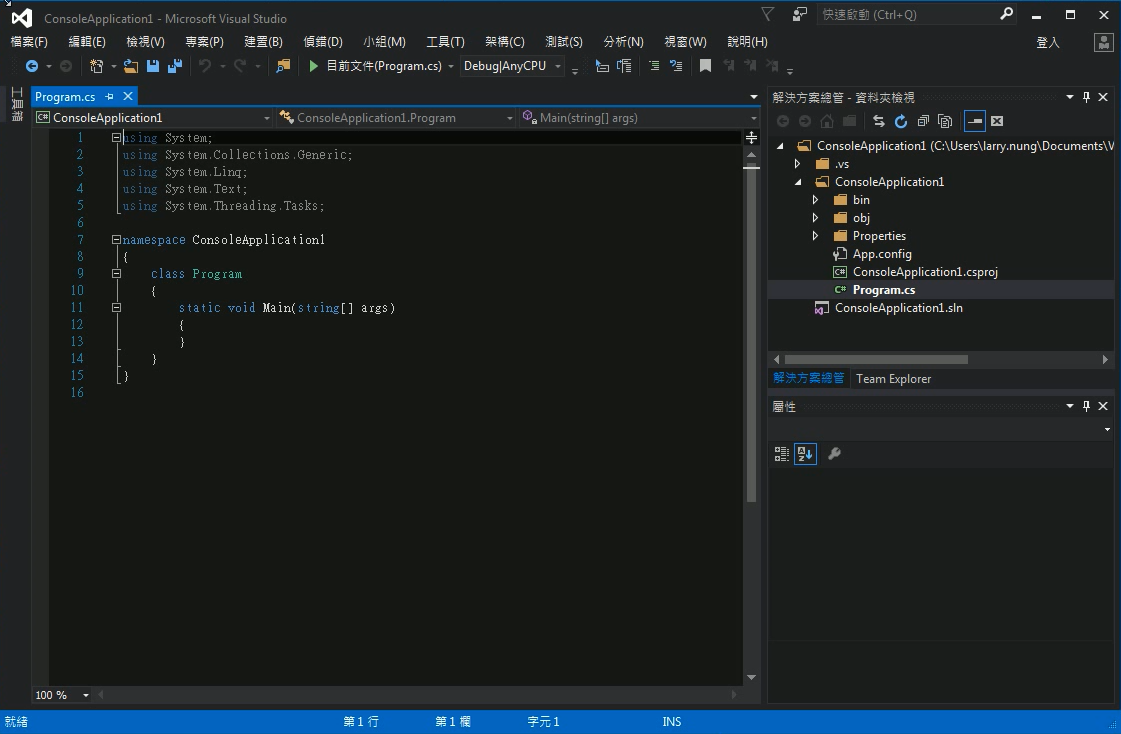The width and height of the screenshot is (1121, 734).
Task: Open Property Pages with the wrench icon
Action: click(834, 454)
